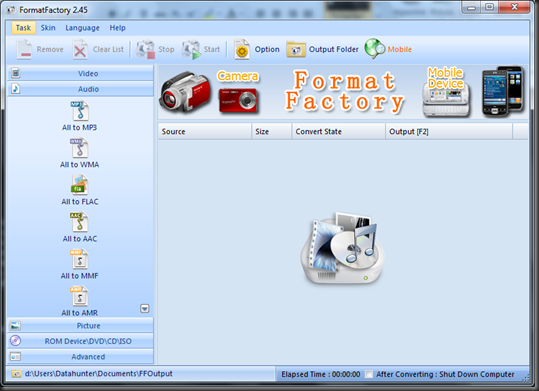Expand the Video category panel
Viewport: 539px width, 391px height.
(x=80, y=73)
